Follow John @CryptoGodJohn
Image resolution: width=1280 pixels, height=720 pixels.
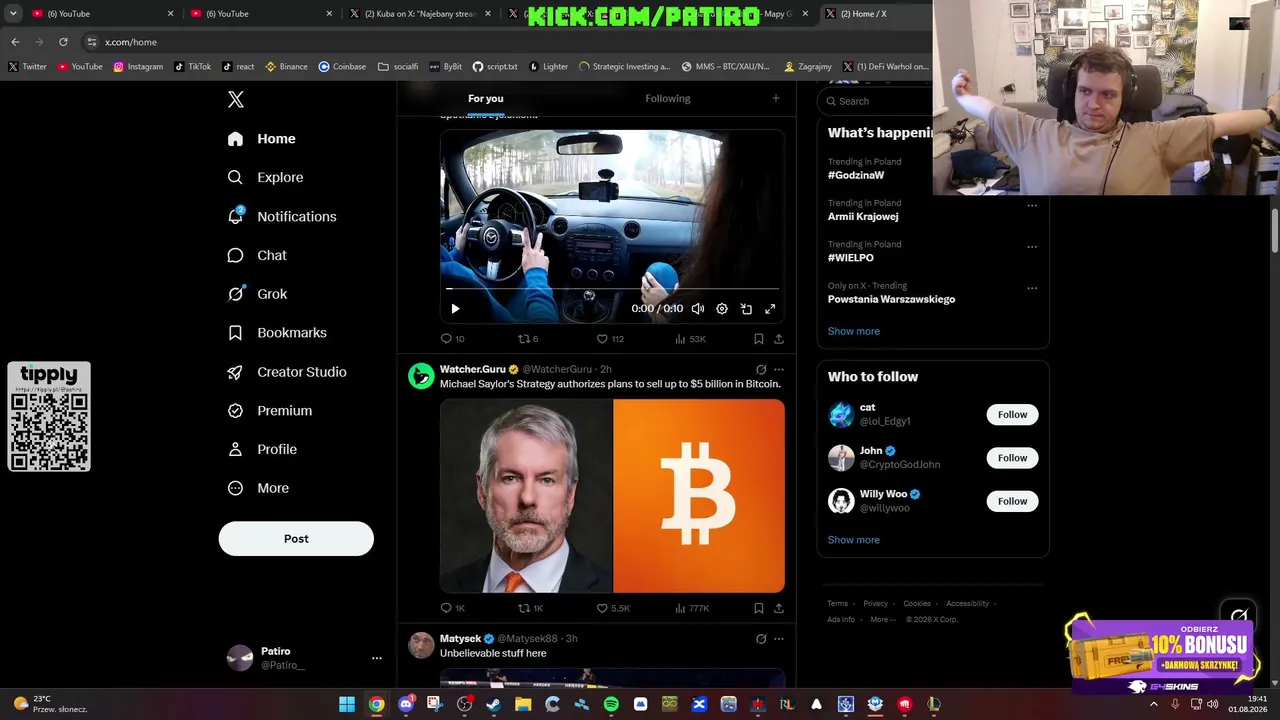pos(1012,458)
